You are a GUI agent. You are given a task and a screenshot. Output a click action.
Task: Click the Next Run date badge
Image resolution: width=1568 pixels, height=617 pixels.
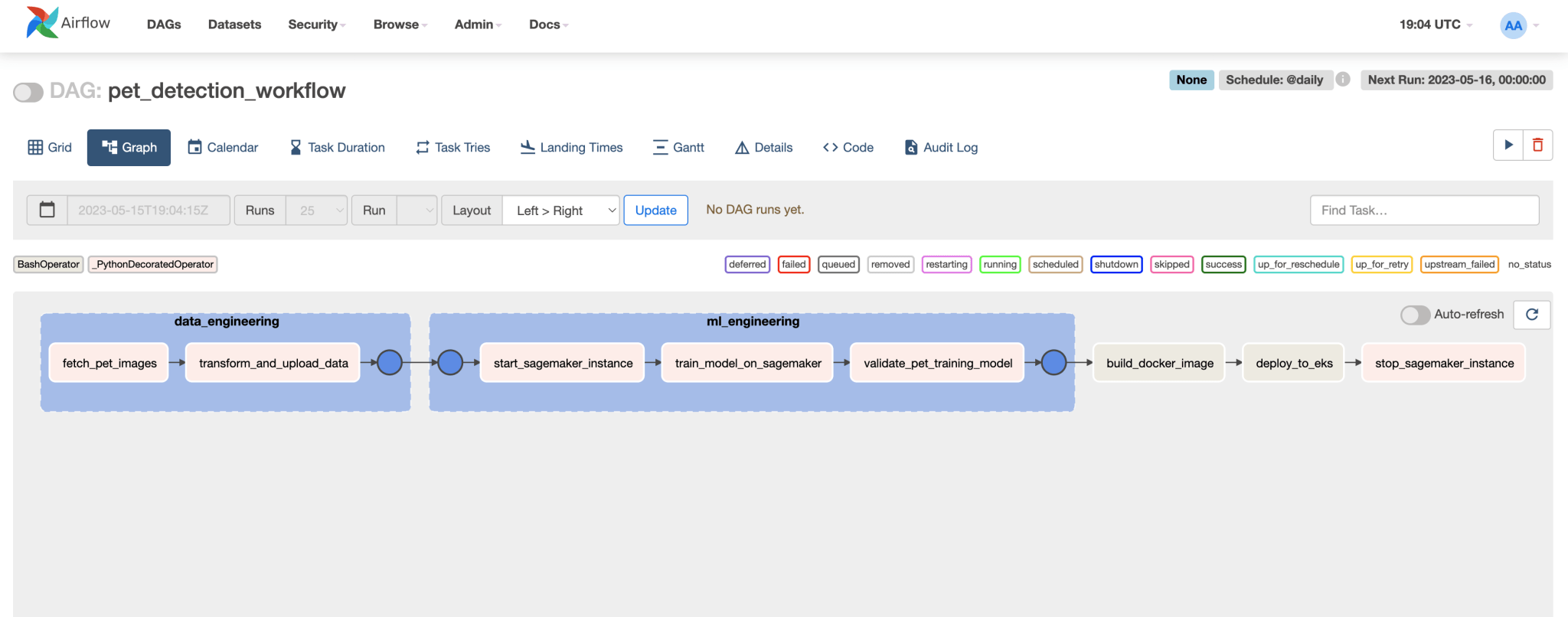point(1456,80)
